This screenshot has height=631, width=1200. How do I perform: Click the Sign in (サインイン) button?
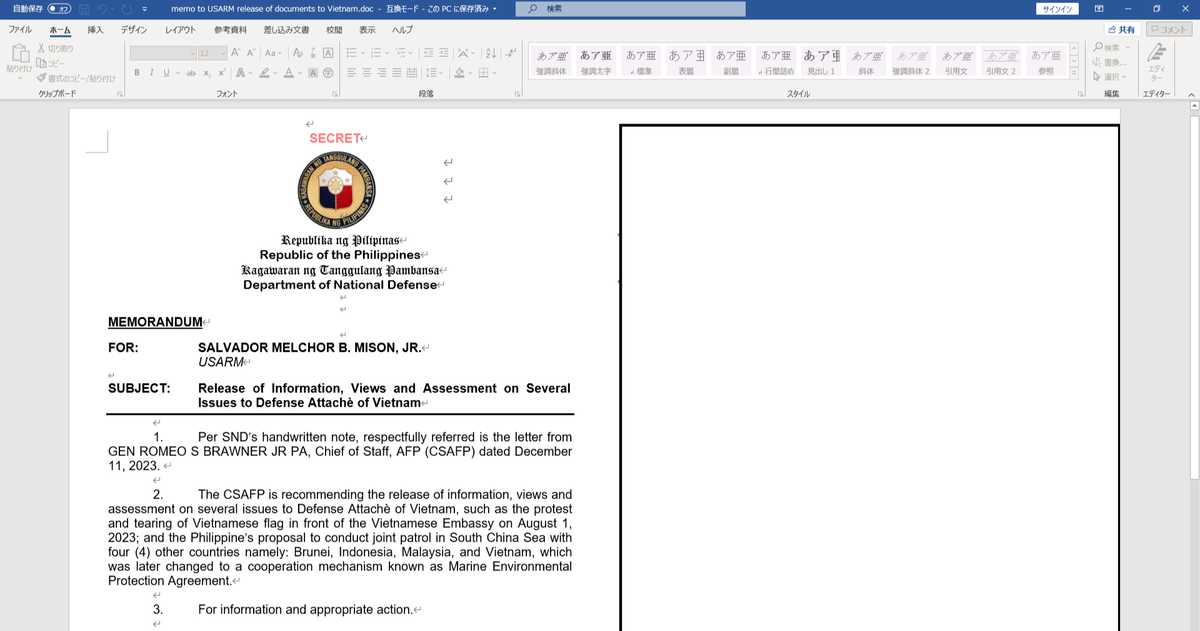[x=1056, y=8]
